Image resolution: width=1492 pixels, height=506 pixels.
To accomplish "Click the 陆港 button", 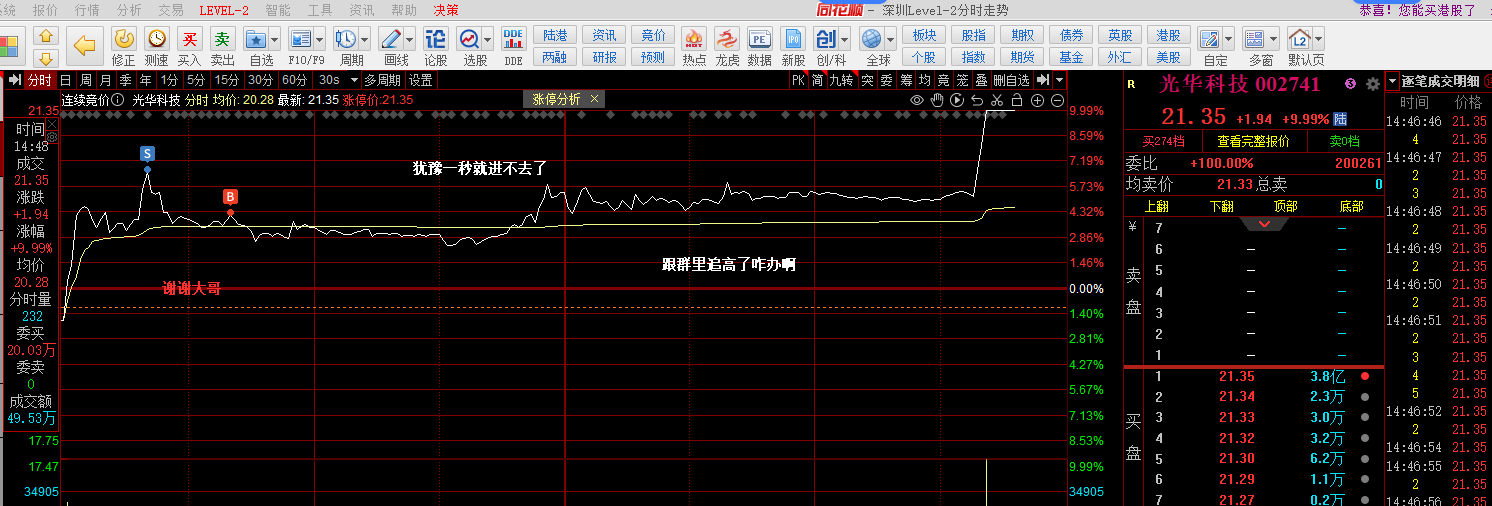I will point(554,35).
